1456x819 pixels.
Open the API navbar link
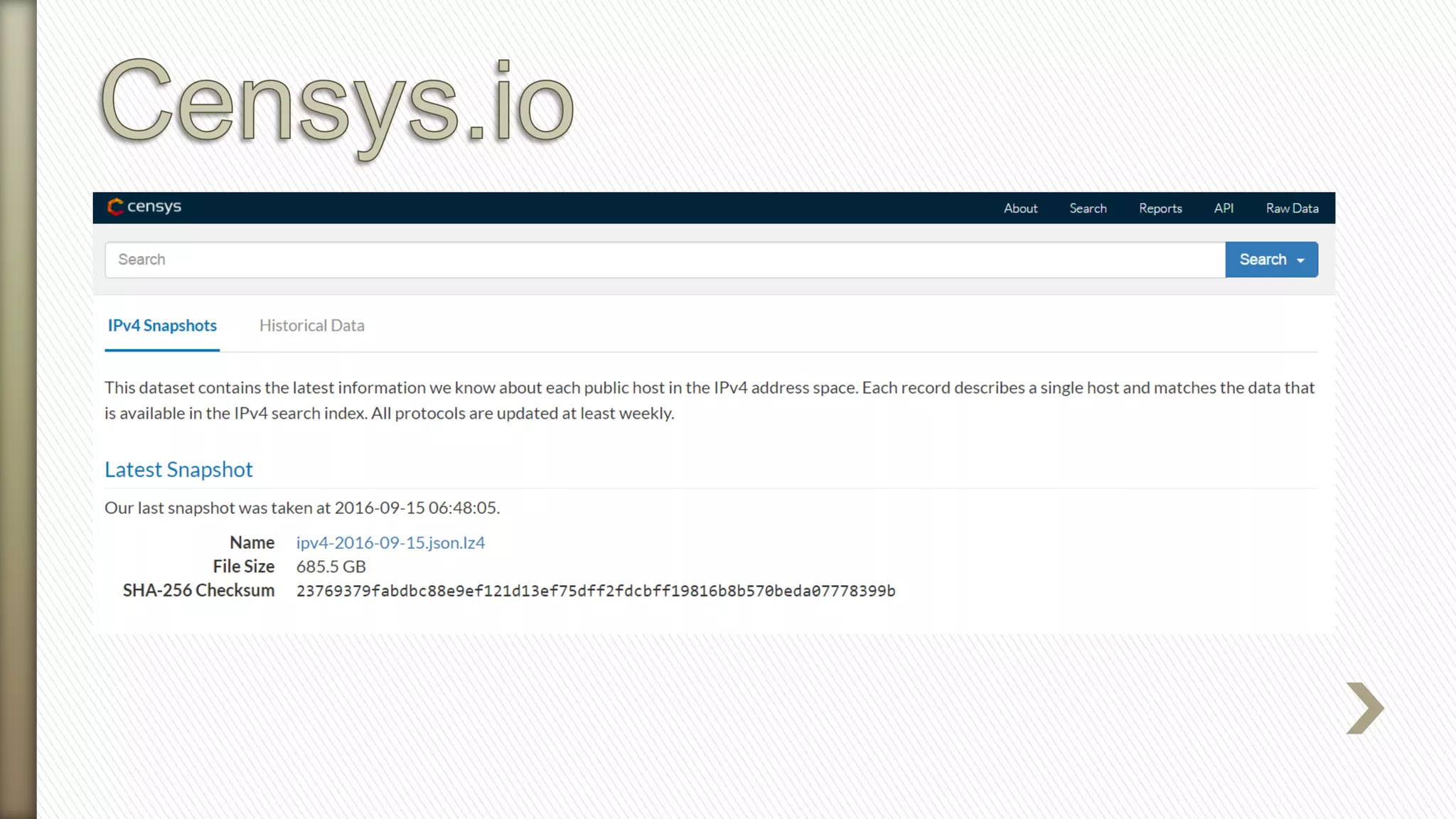(x=1224, y=208)
